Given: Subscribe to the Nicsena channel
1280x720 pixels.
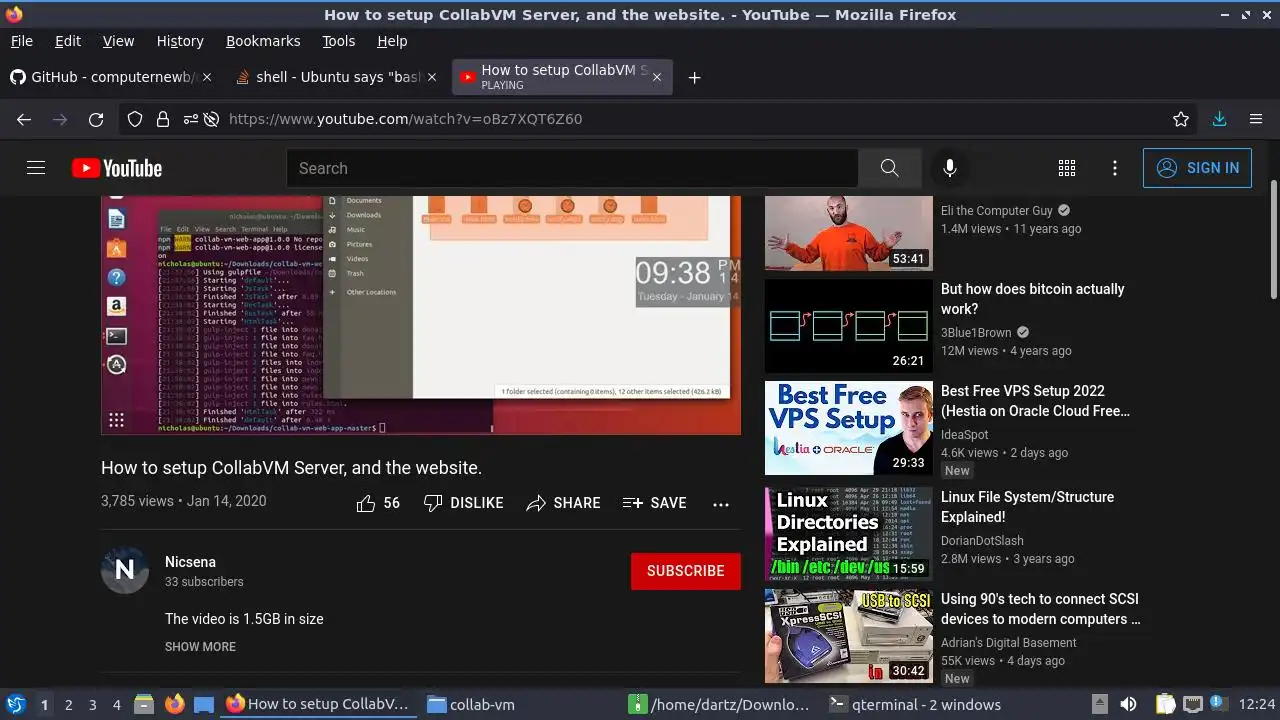Looking at the screenshot, I should (x=686, y=571).
